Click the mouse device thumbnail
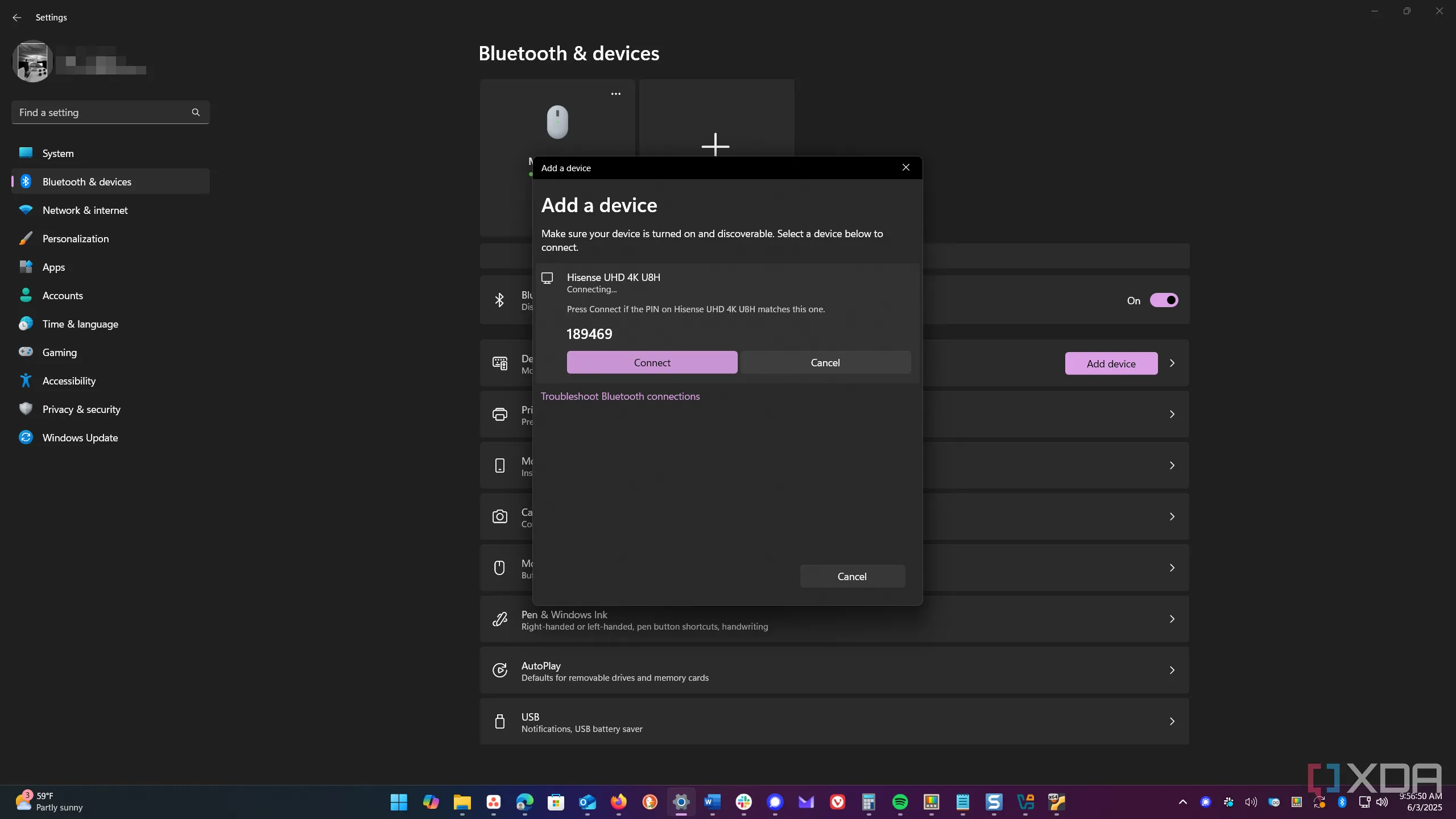Screen dimensions: 1456x819 click(x=557, y=122)
